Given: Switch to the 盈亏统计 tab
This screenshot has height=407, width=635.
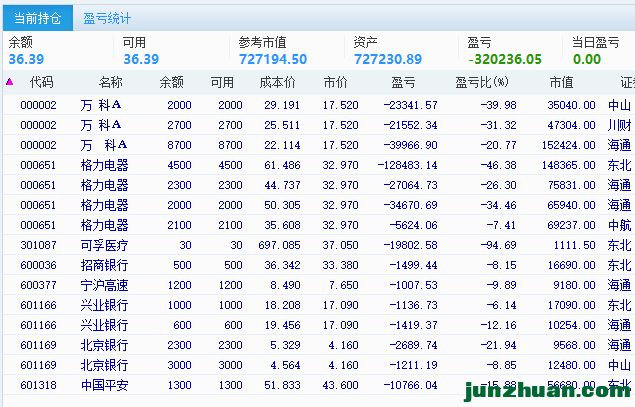Looking at the screenshot, I should coord(106,18).
